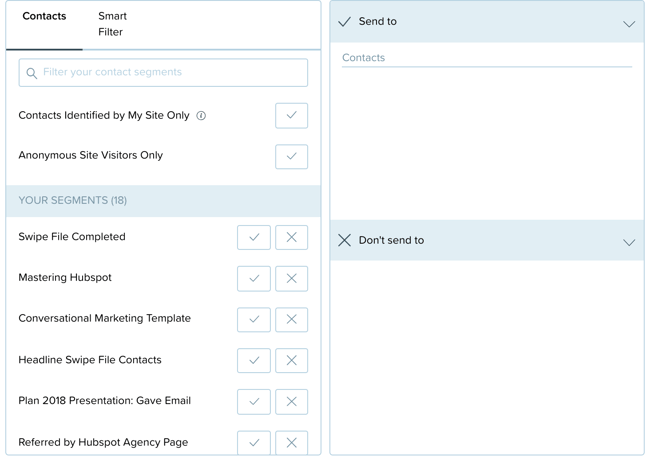Click the Contacts field under Send to
The image size is (650, 459).
point(486,58)
